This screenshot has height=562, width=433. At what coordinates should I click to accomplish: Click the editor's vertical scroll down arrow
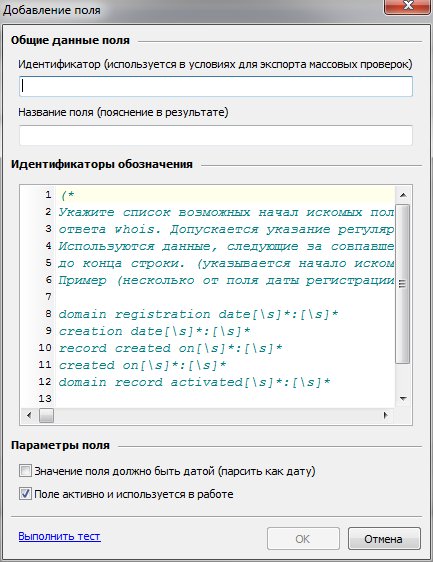coord(403,399)
